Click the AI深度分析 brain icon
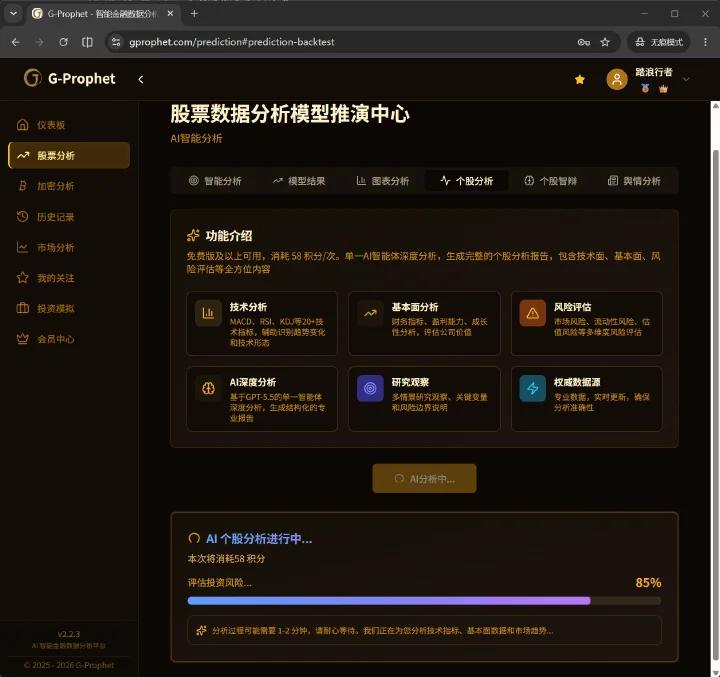The height and width of the screenshot is (677, 720). [x=208, y=389]
